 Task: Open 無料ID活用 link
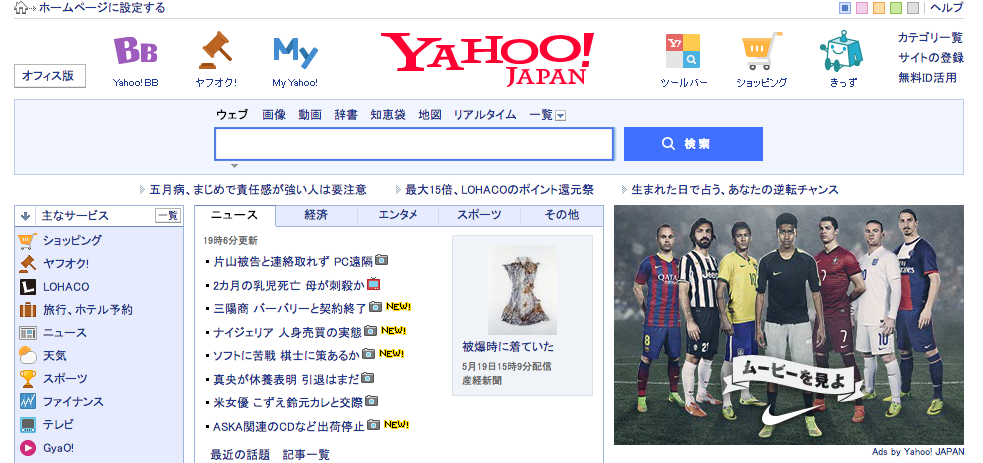click(x=927, y=78)
